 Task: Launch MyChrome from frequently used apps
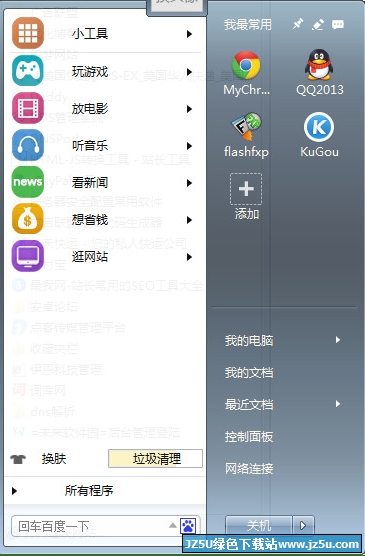[x=246, y=65]
